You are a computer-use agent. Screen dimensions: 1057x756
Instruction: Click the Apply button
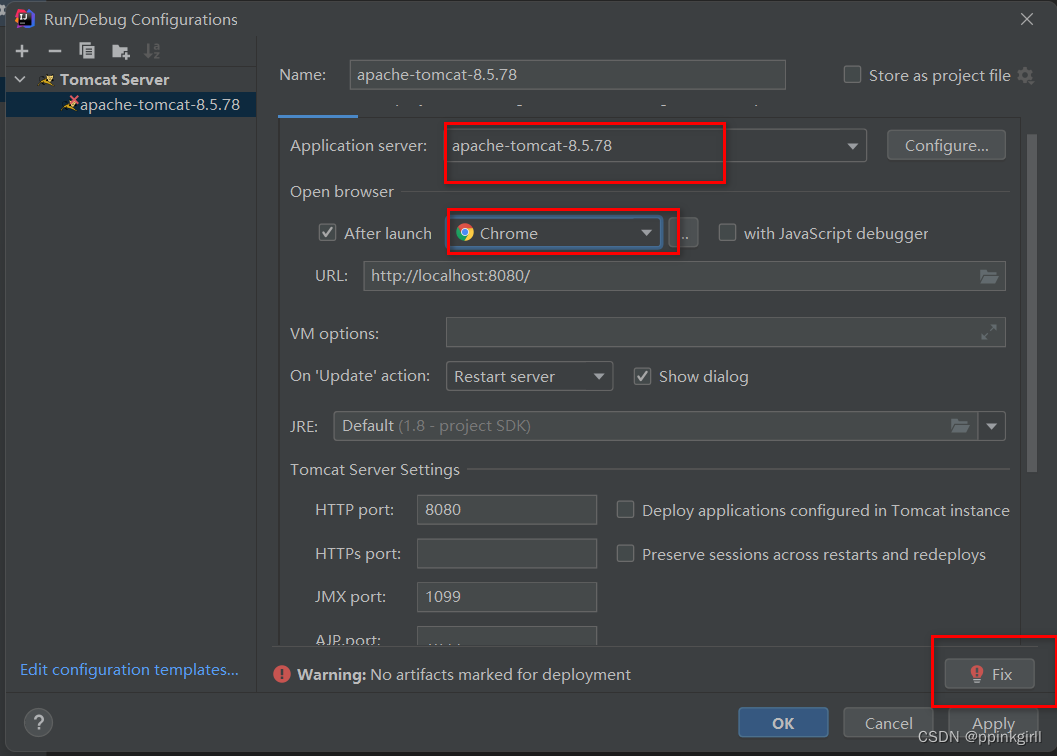pos(994,723)
